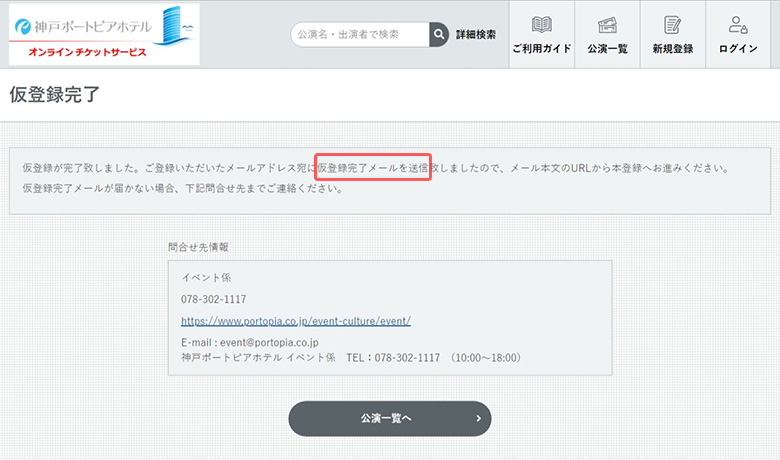Open the ご利用ガイド menu item
Image resolution: width=780 pixels, height=460 pixels.
coord(542,34)
